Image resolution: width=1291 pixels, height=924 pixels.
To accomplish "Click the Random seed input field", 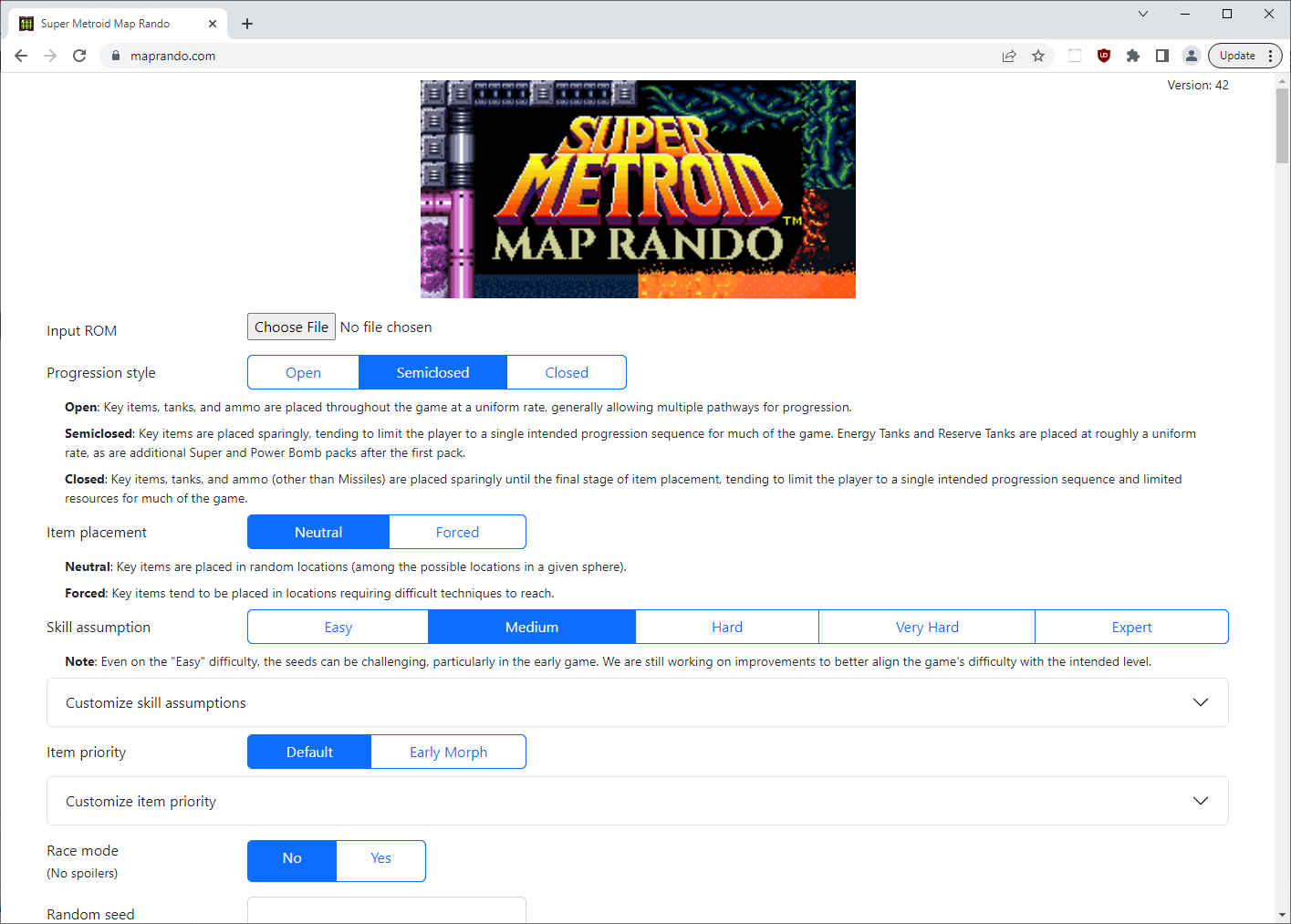I will [x=387, y=910].
